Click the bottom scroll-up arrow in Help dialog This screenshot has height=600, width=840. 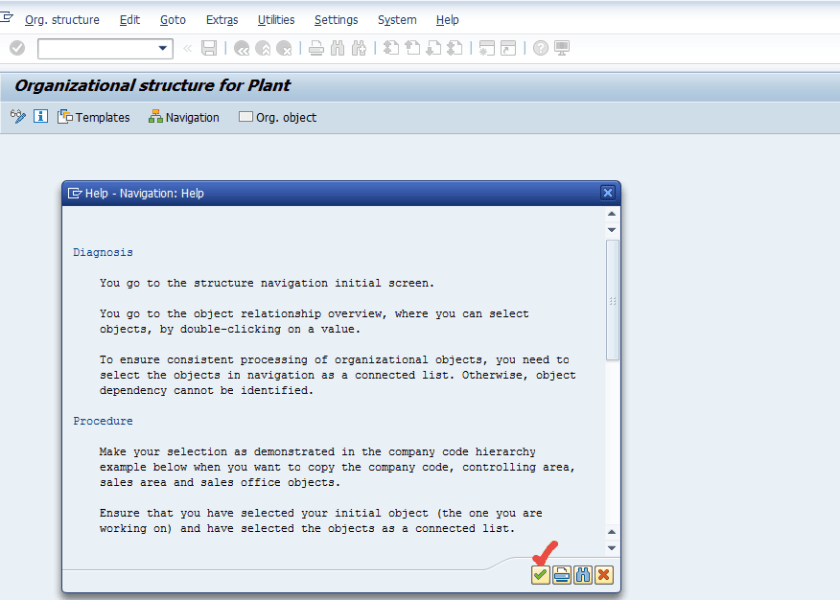click(612, 532)
